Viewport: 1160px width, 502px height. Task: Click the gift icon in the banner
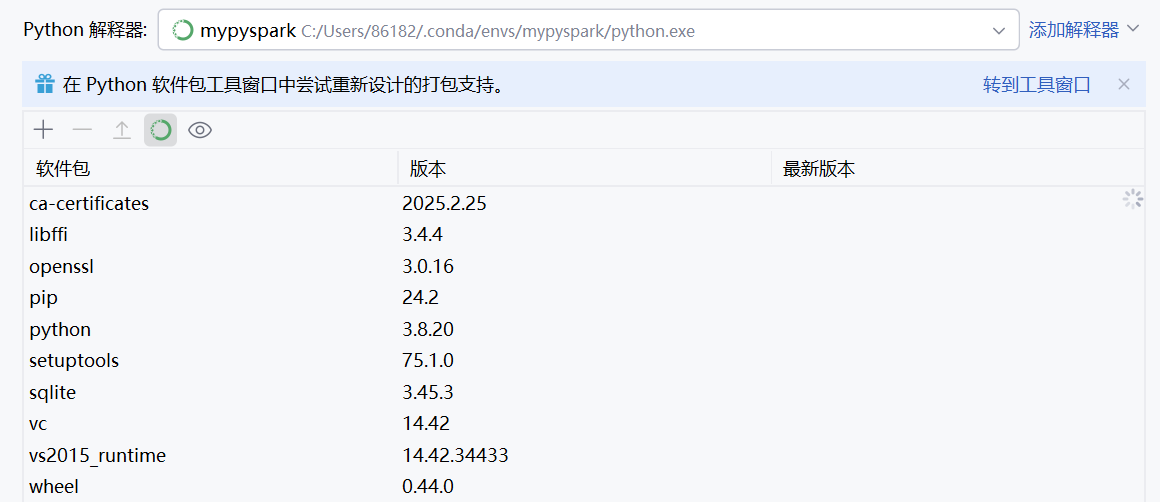[45, 84]
